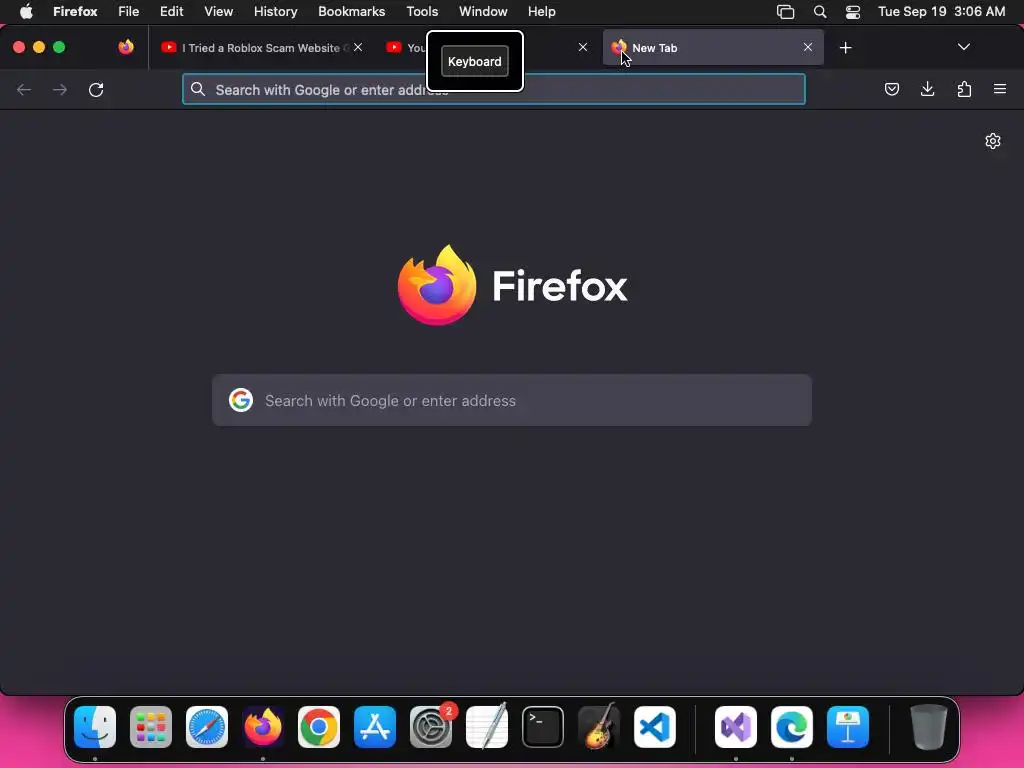Reload the current page
This screenshot has width=1024, height=768.
96,89
